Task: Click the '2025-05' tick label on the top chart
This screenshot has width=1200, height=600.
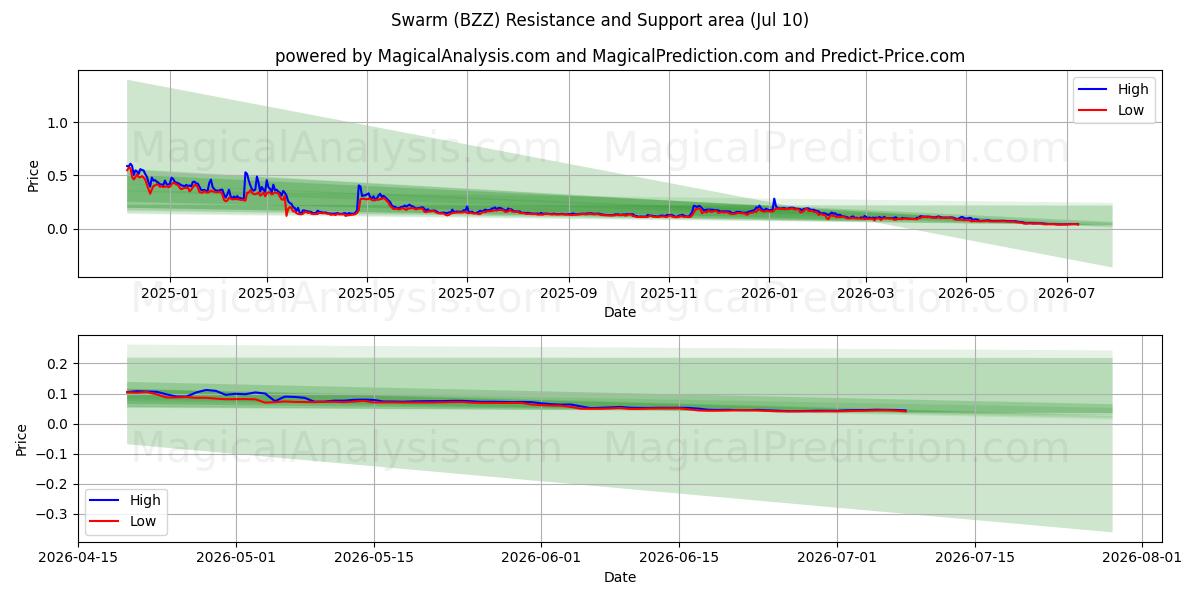Action: pos(366,293)
